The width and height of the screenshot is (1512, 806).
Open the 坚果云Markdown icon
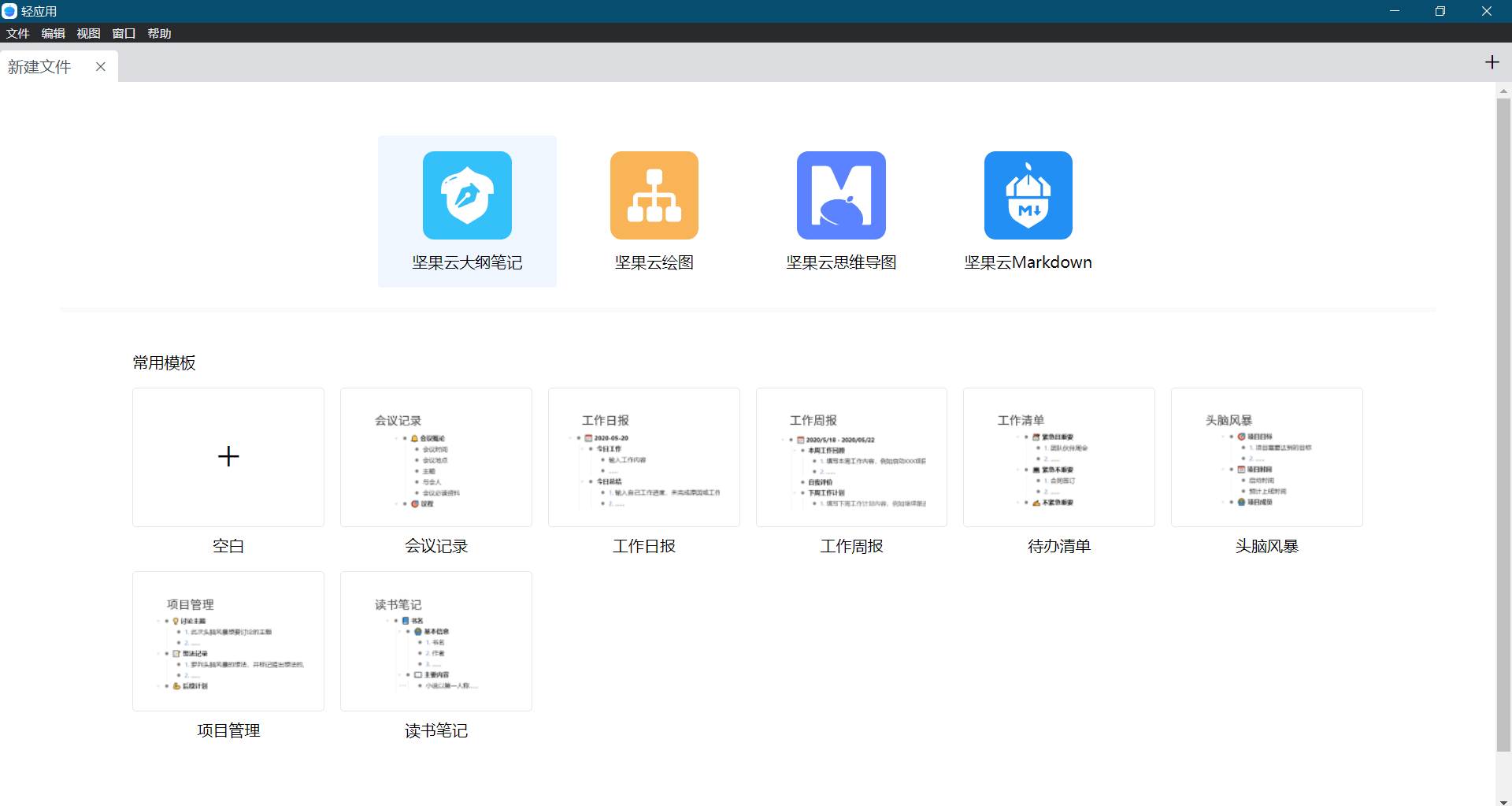(1028, 195)
